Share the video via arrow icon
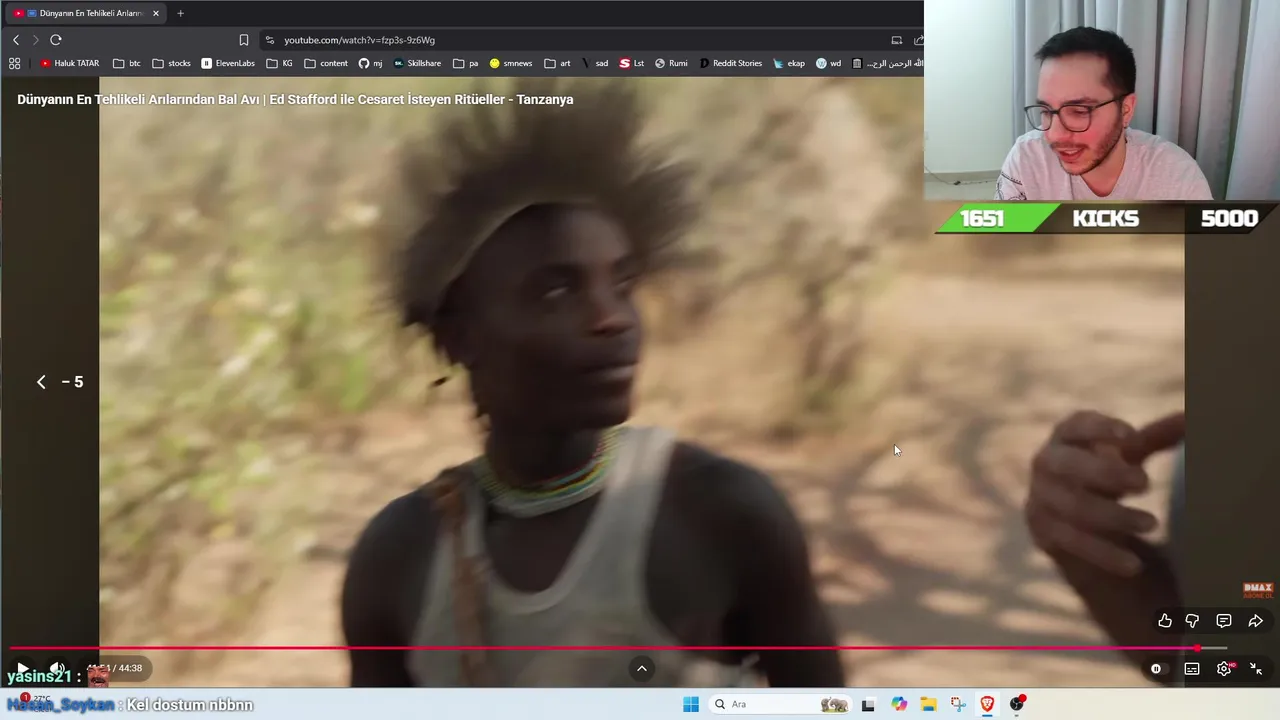 click(x=1256, y=621)
